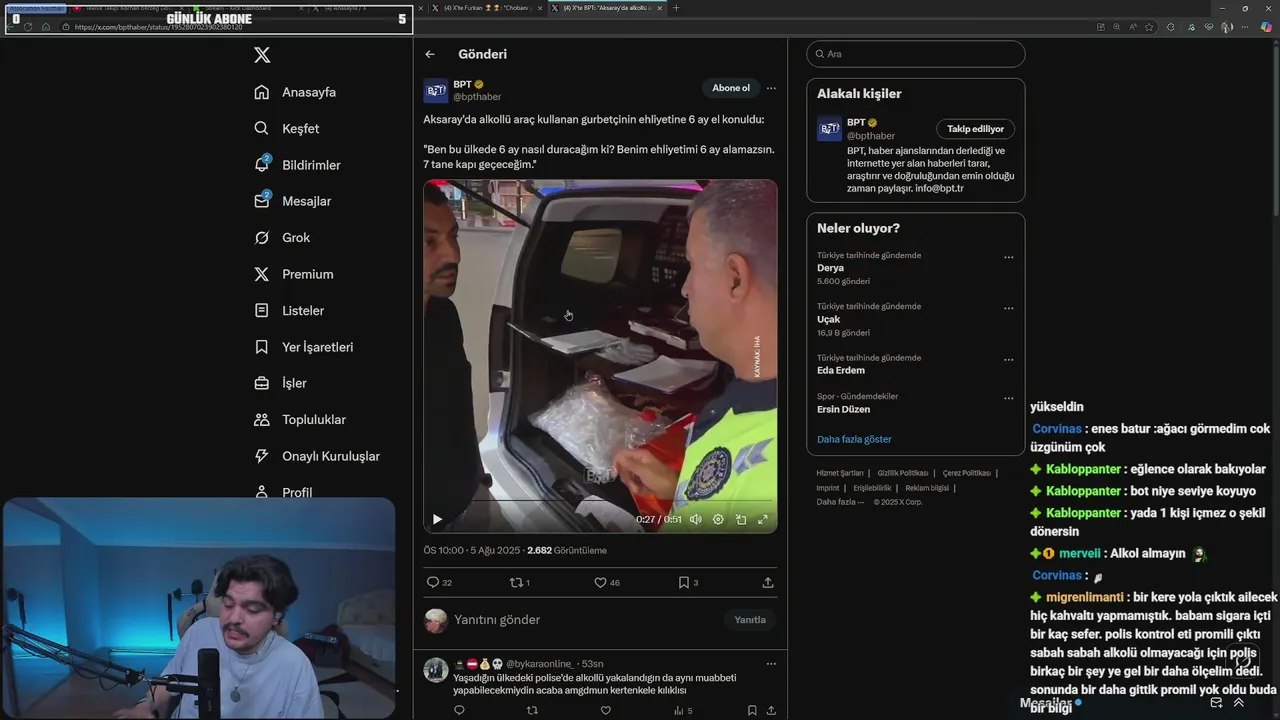The height and width of the screenshot is (720, 1280).
Task: Open Grok from sidebar
Action: 282,238
